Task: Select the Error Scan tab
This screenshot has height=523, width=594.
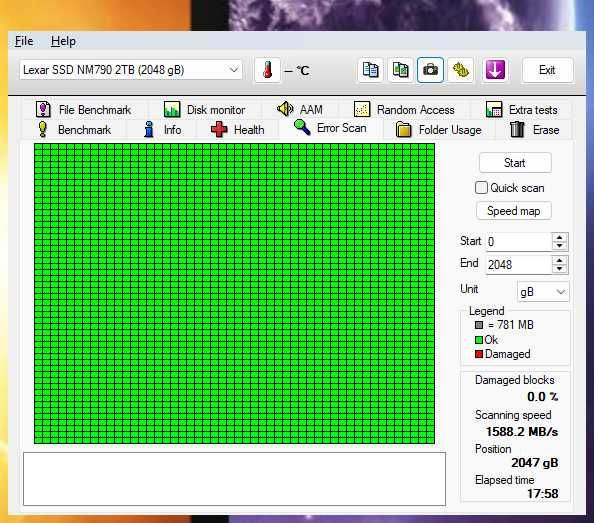Action: (x=330, y=128)
